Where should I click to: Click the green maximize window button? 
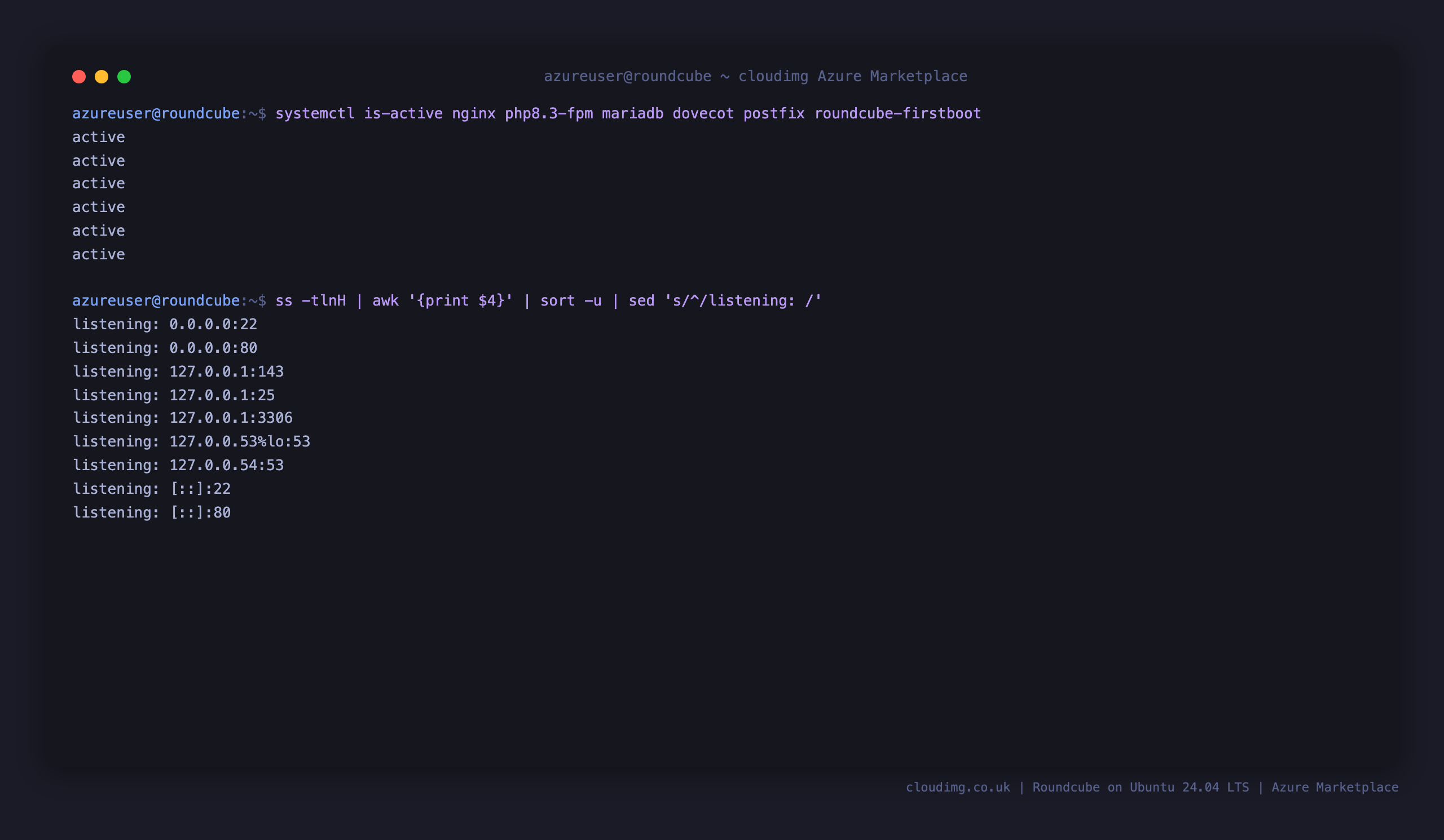pos(124,77)
